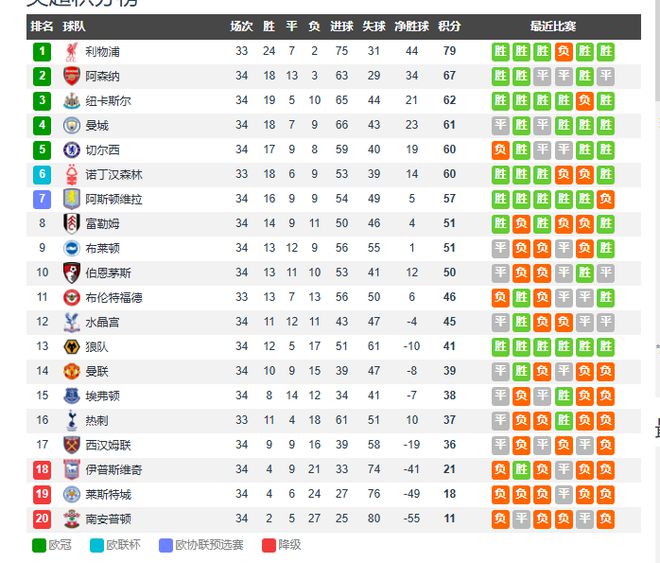The width and height of the screenshot is (660, 563).
Task: Click the Newcastle club crest icon
Action: click(x=71, y=100)
